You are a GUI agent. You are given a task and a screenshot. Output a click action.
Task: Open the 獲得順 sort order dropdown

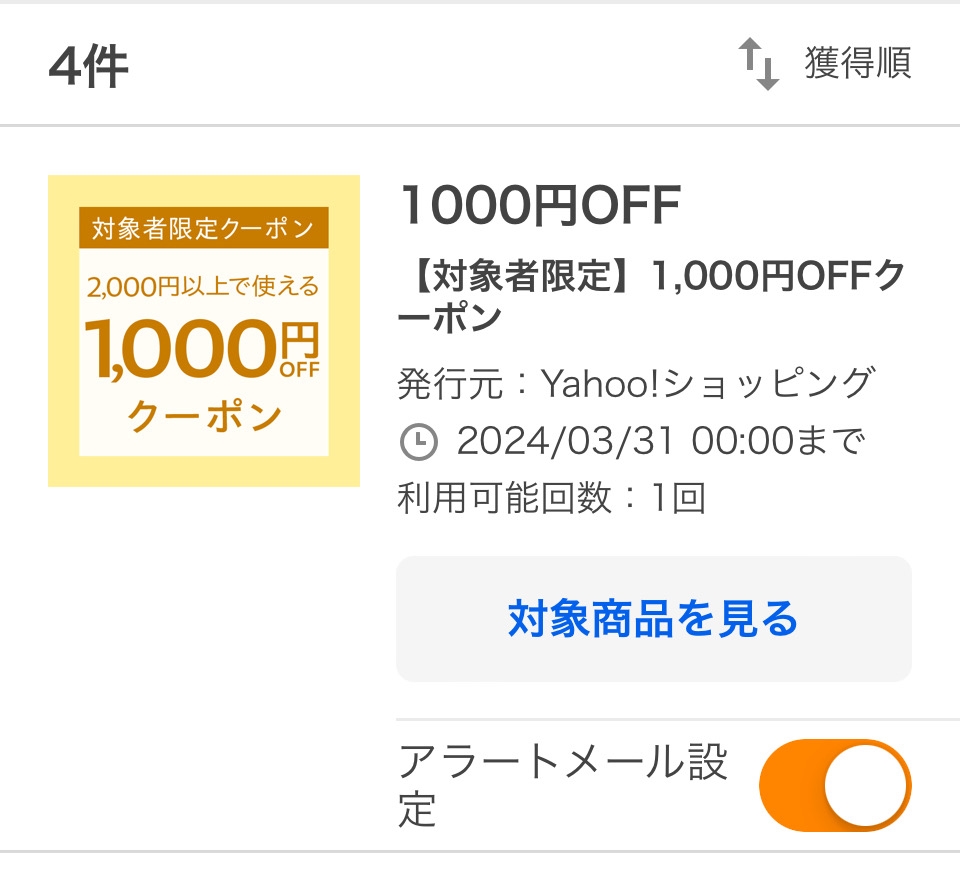(x=857, y=64)
